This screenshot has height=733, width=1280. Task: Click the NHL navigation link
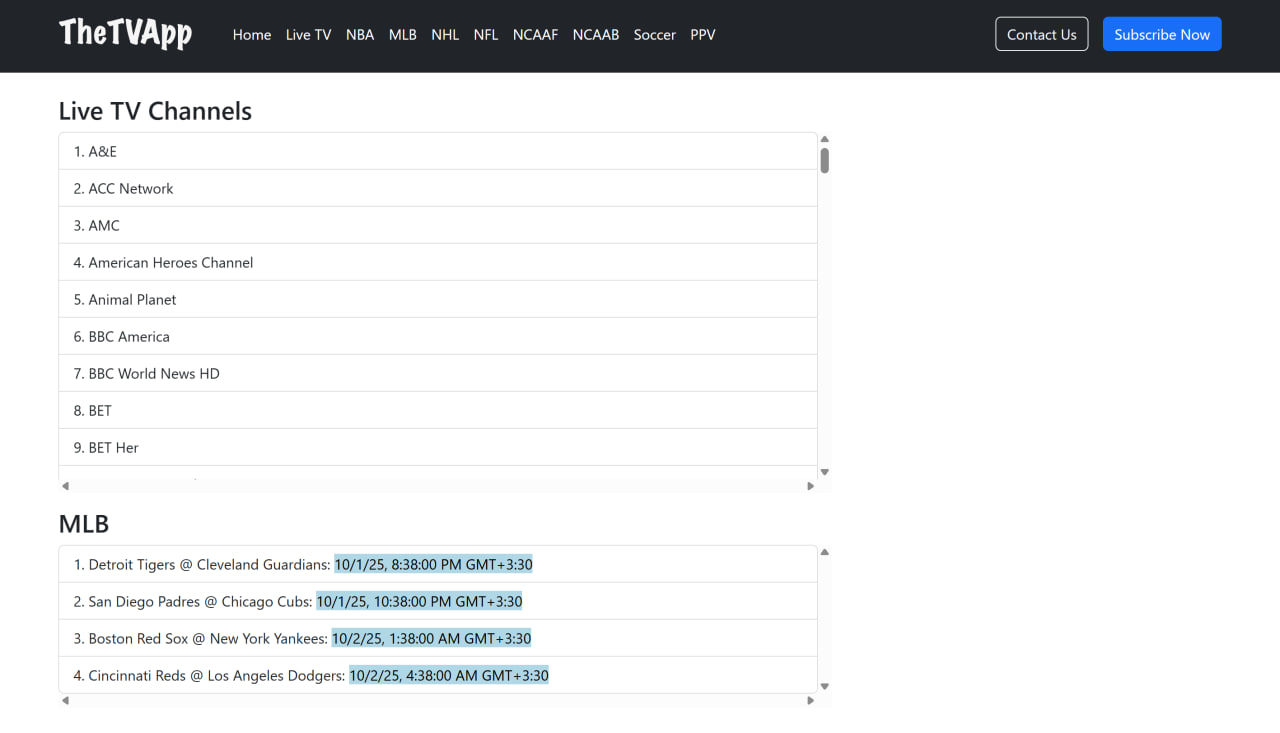pyautogui.click(x=445, y=35)
